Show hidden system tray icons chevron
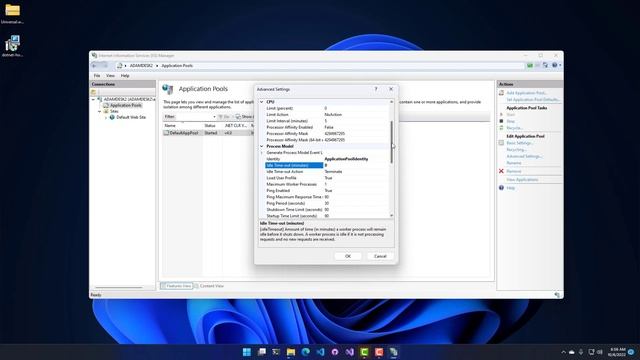The height and width of the screenshot is (360, 640). pyautogui.click(x=563, y=352)
